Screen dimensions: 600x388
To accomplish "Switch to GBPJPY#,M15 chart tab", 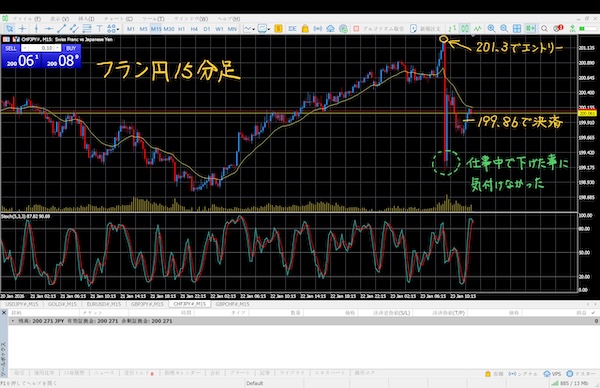I will tap(147, 304).
